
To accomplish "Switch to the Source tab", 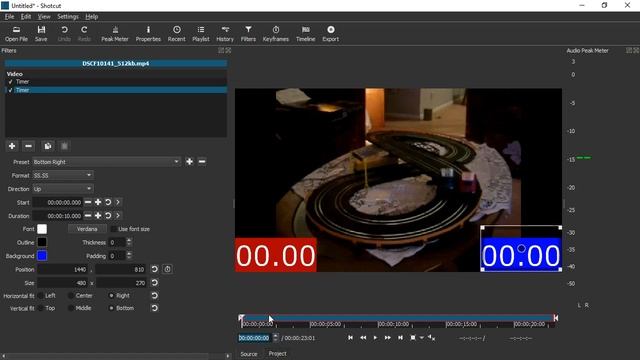I will coord(249,354).
